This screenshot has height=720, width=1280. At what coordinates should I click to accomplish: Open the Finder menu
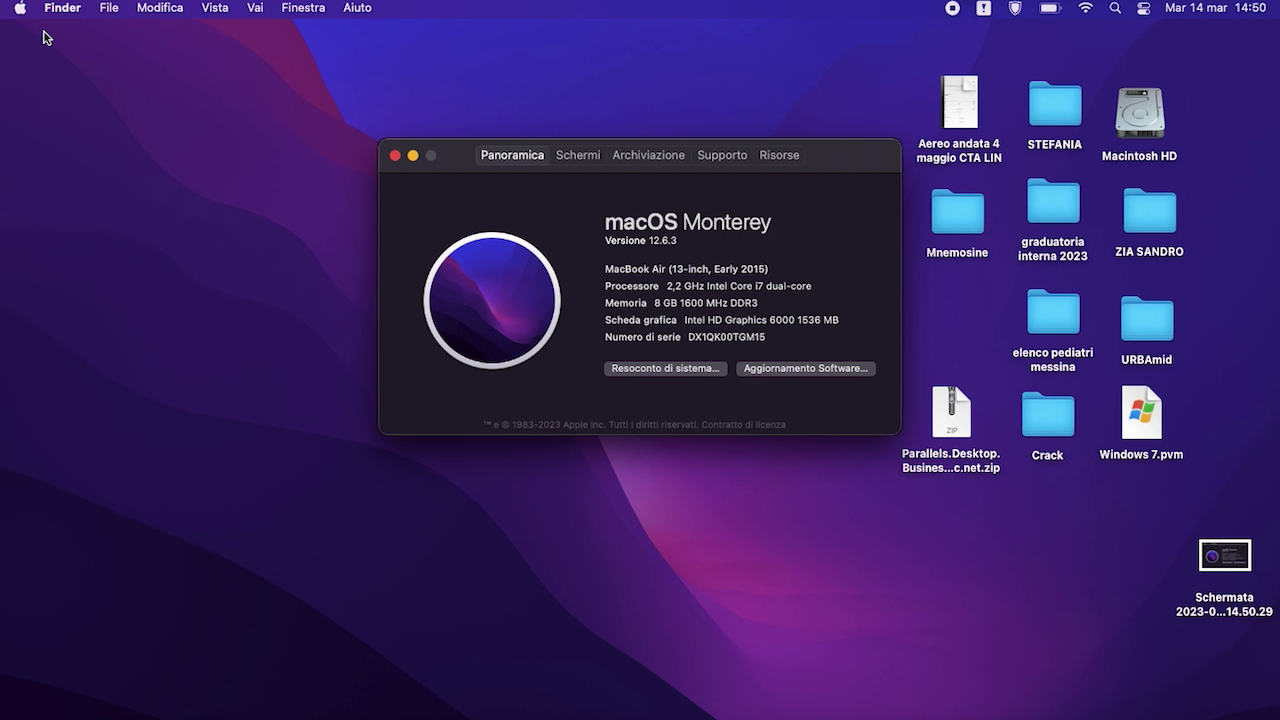pos(62,8)
